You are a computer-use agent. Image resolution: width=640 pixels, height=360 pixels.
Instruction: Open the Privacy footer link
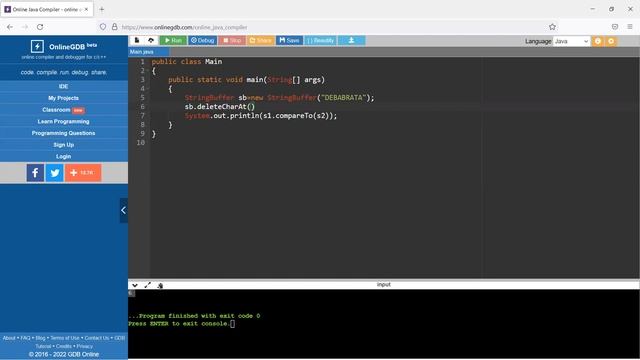(85, 346)
